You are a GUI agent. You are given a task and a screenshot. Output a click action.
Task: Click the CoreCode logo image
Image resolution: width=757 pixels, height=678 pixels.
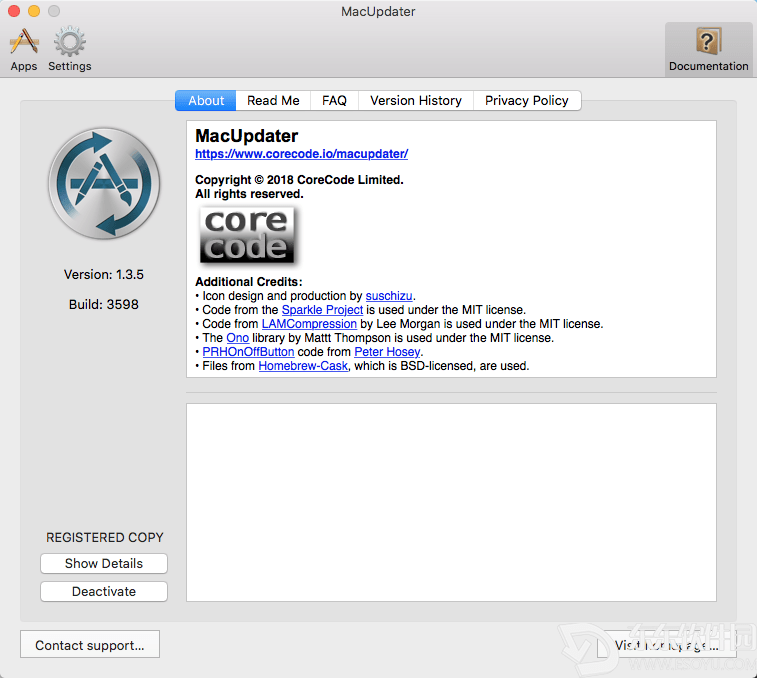[x=247, y=235]
